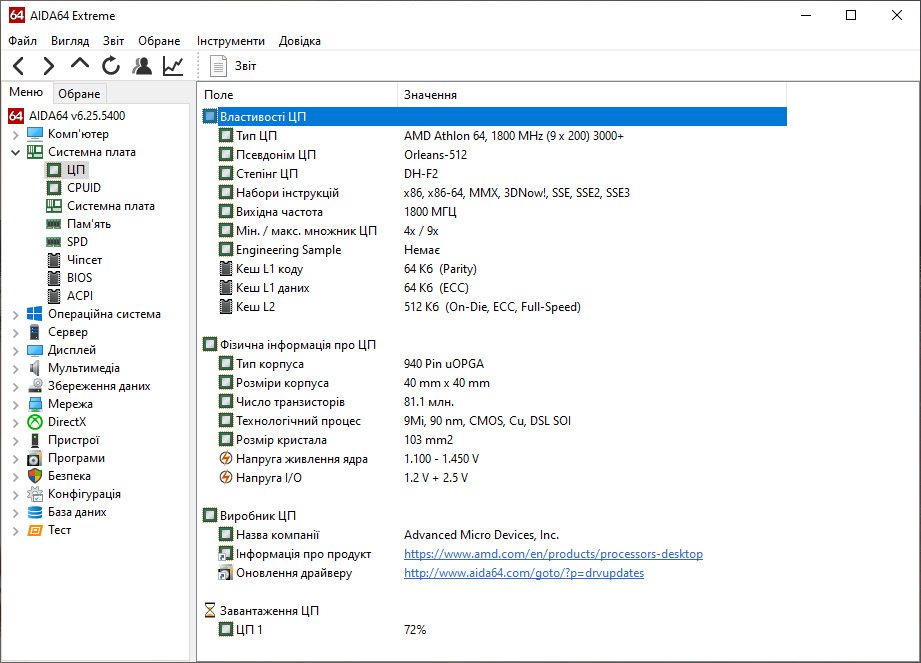Go forward with the right arrow toolbar icon
This screenshot has width=921, height=663.
tap(49, 66)
